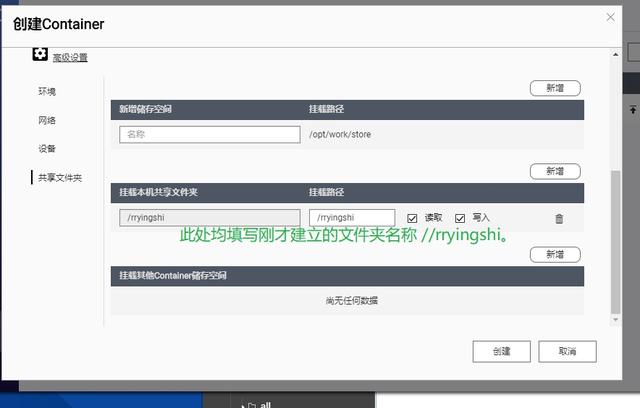Delete the /rryingshi shared folder row
Viewport: 640px width, 408px height.
559,218
